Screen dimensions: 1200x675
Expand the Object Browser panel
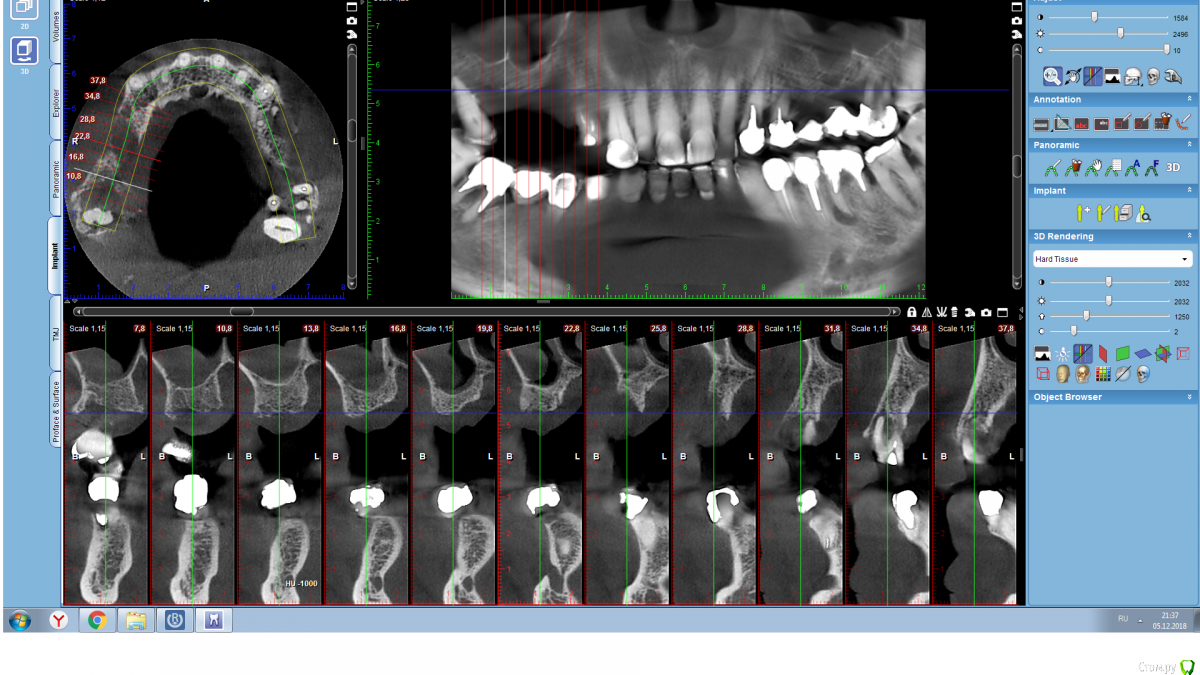click(1189, 397)
